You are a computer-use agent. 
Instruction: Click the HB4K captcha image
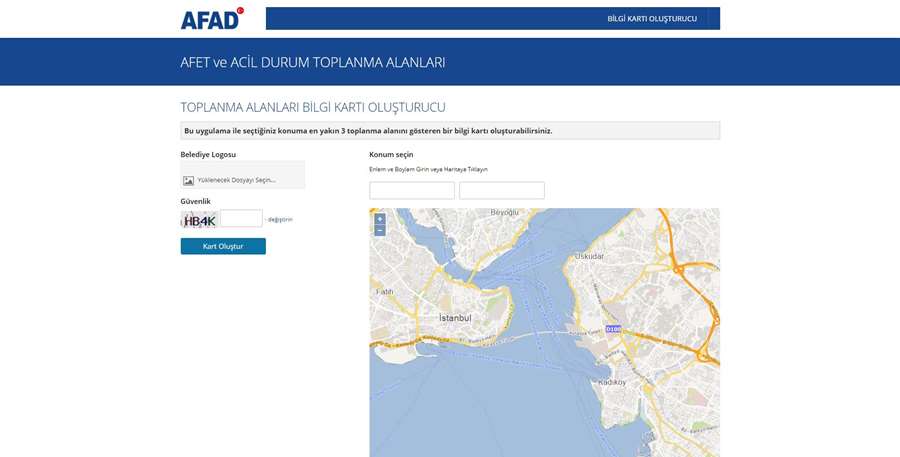coord(199,220)
